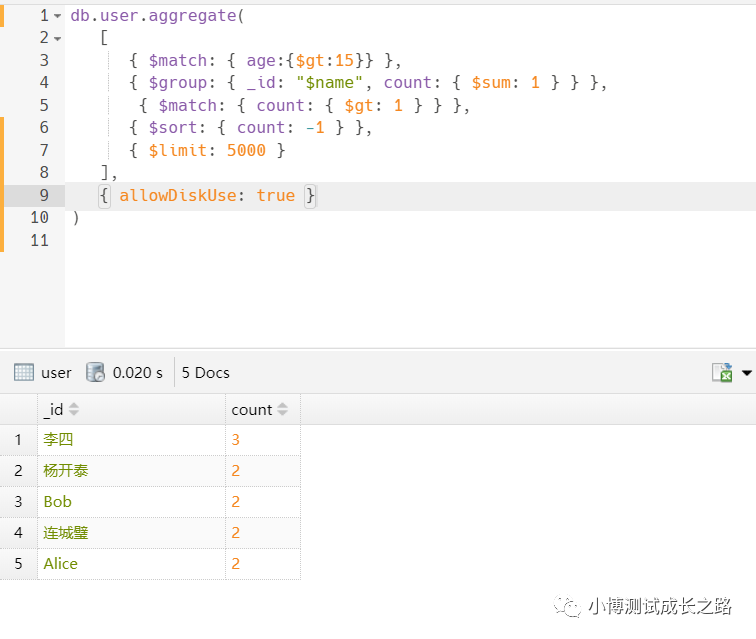Click the count value 3 cell

tap(236, 440)
